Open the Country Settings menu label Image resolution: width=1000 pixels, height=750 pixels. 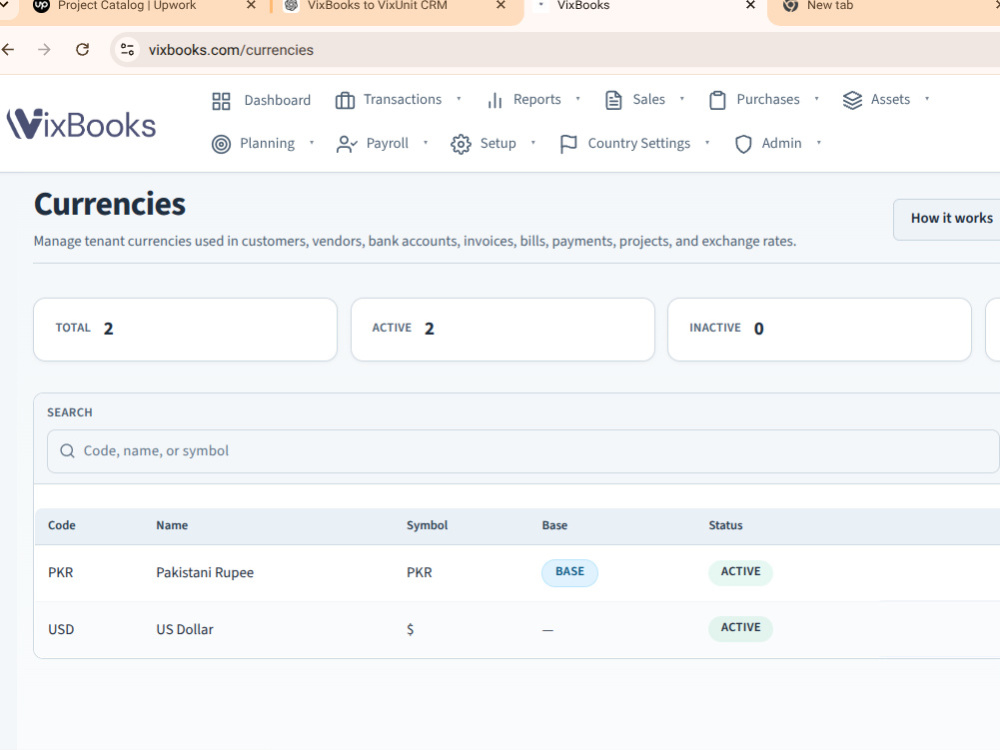point(639,143)
